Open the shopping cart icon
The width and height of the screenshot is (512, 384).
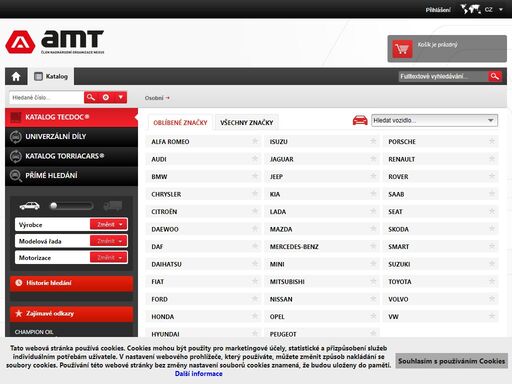coord(402,49)
